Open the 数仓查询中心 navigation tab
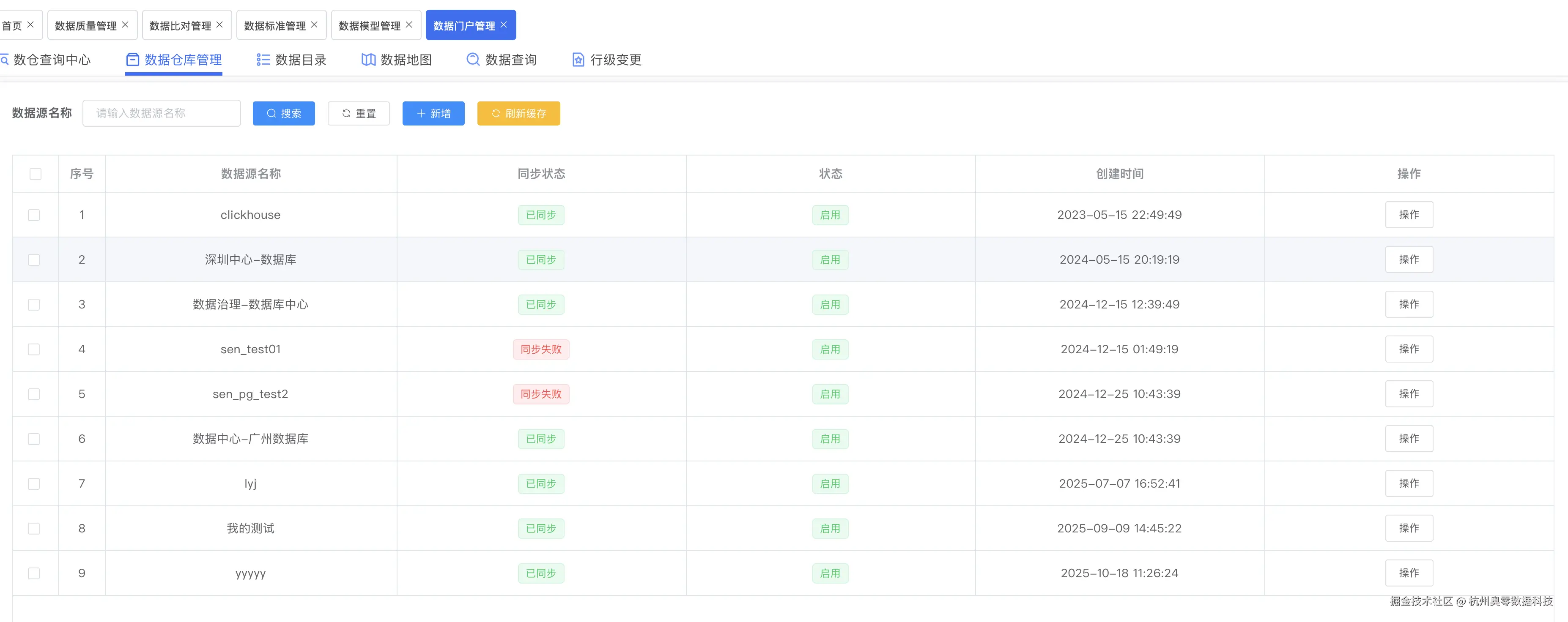 pyautogui.click(x=51, y=60)
